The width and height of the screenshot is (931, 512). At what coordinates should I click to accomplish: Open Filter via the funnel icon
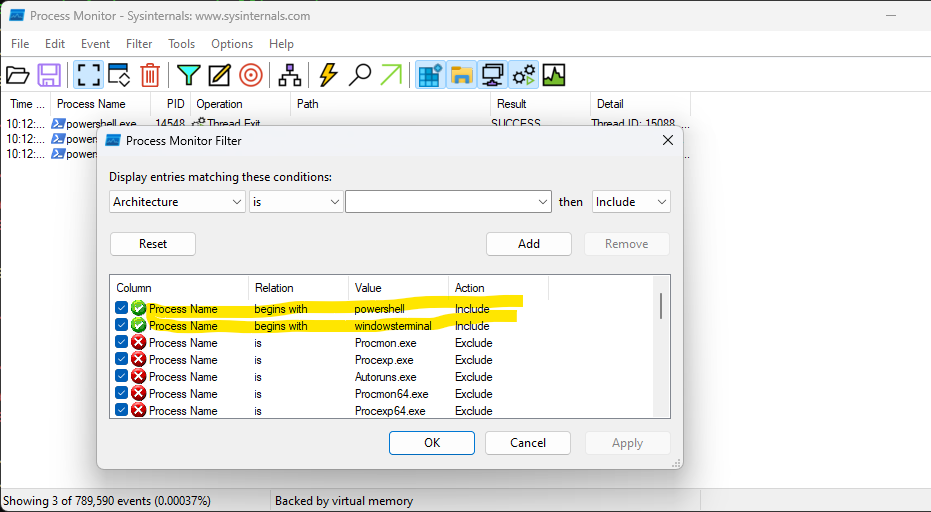point(188,75)
